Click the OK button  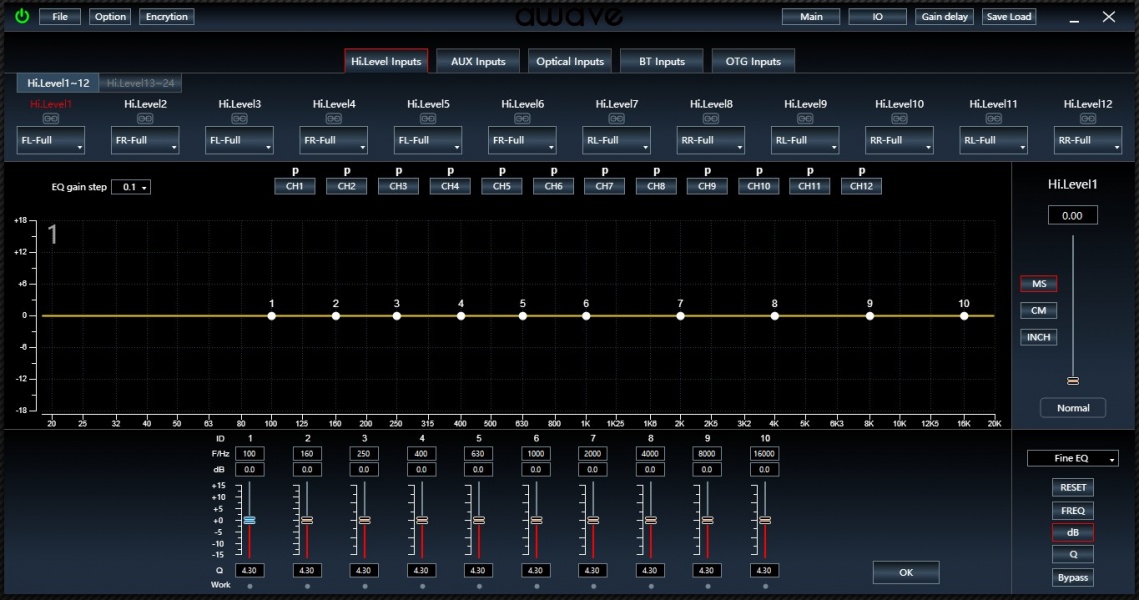[906, 572]
